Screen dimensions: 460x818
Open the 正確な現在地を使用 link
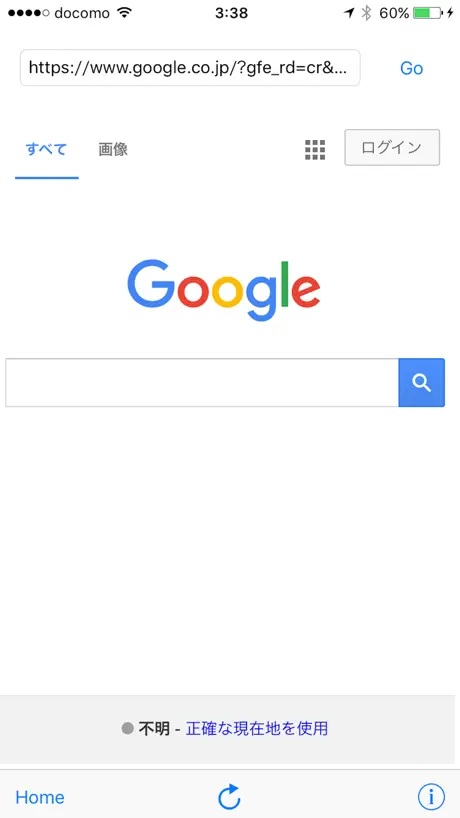[x=257, y=728]
